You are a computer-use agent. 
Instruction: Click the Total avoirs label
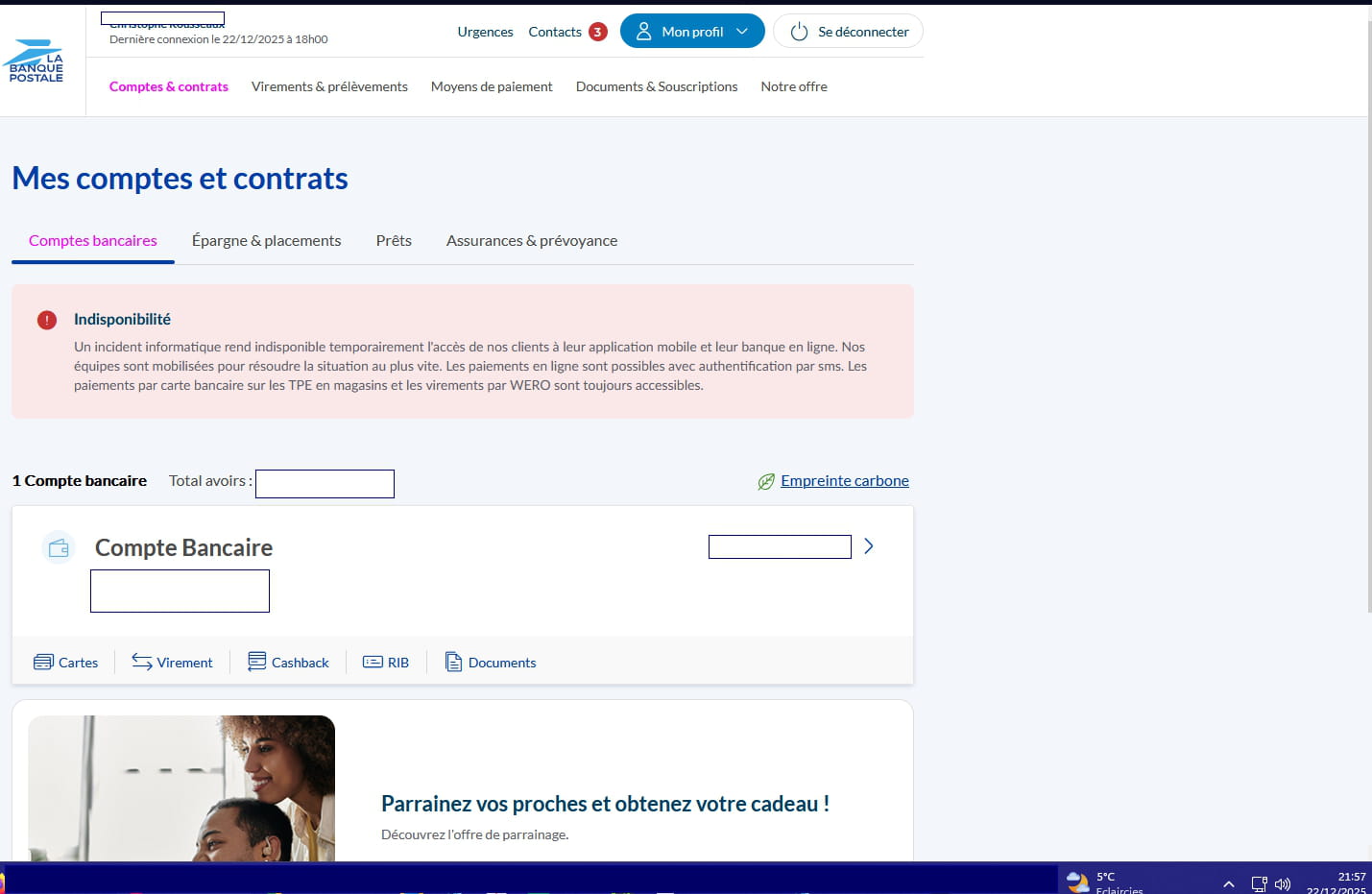click(210, 481)
